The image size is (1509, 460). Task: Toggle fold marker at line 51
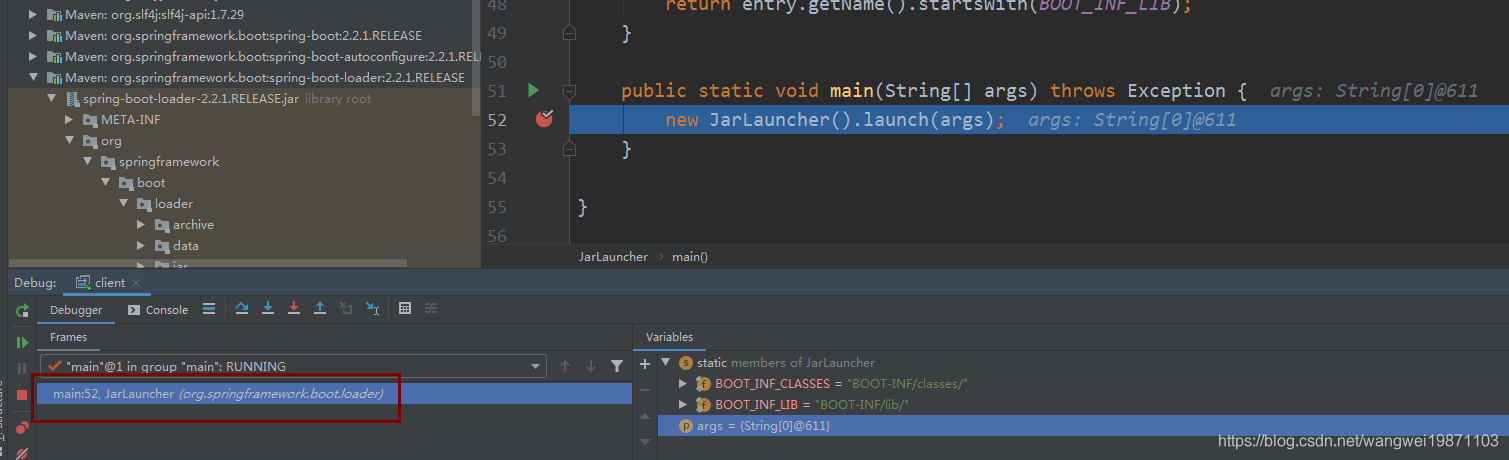point(569,91)
